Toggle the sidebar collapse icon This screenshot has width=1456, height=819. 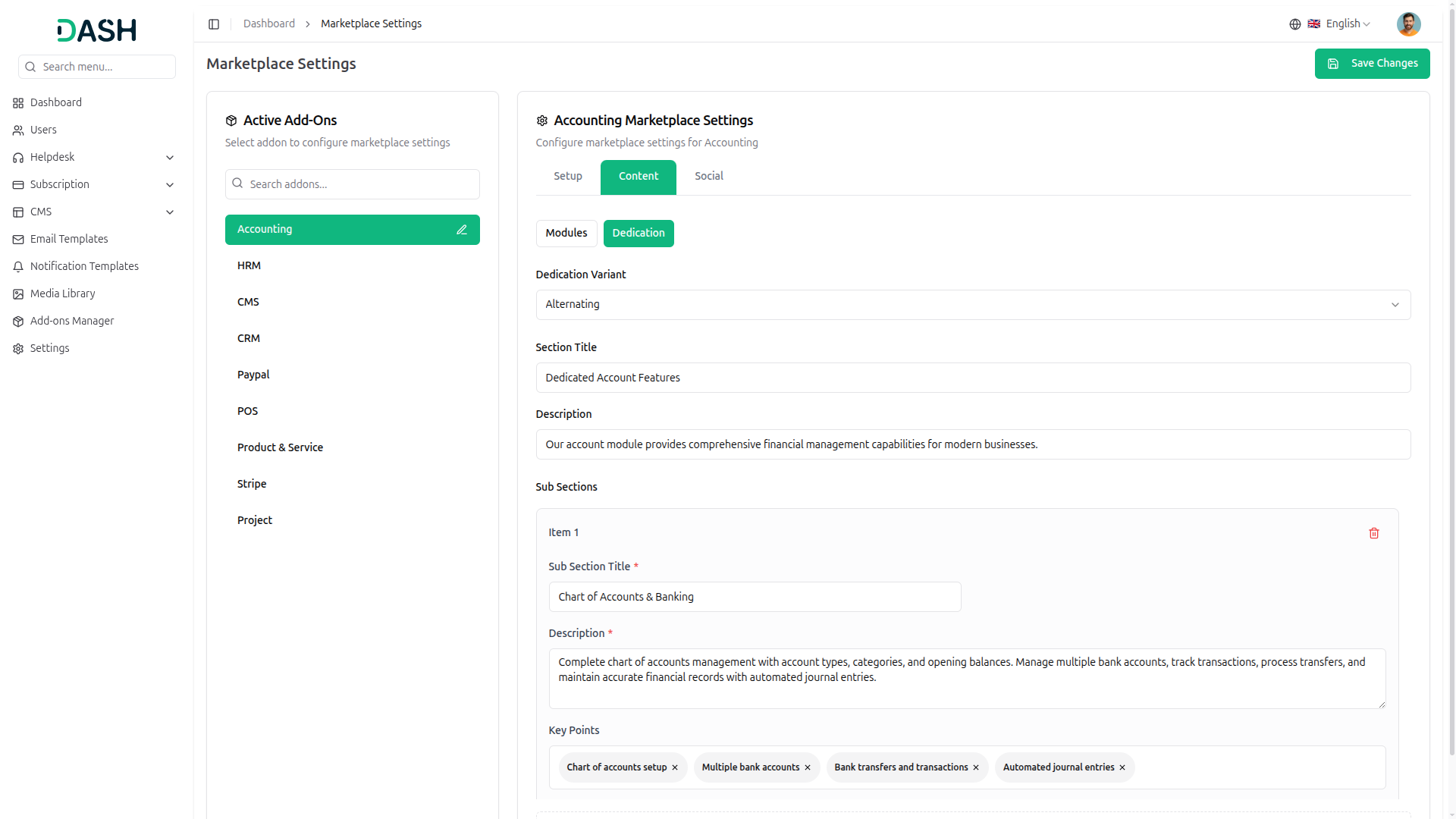click(214, 24)
